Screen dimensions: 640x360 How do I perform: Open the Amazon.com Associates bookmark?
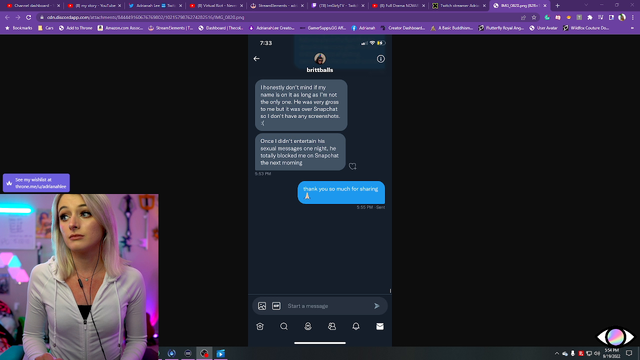120,28
